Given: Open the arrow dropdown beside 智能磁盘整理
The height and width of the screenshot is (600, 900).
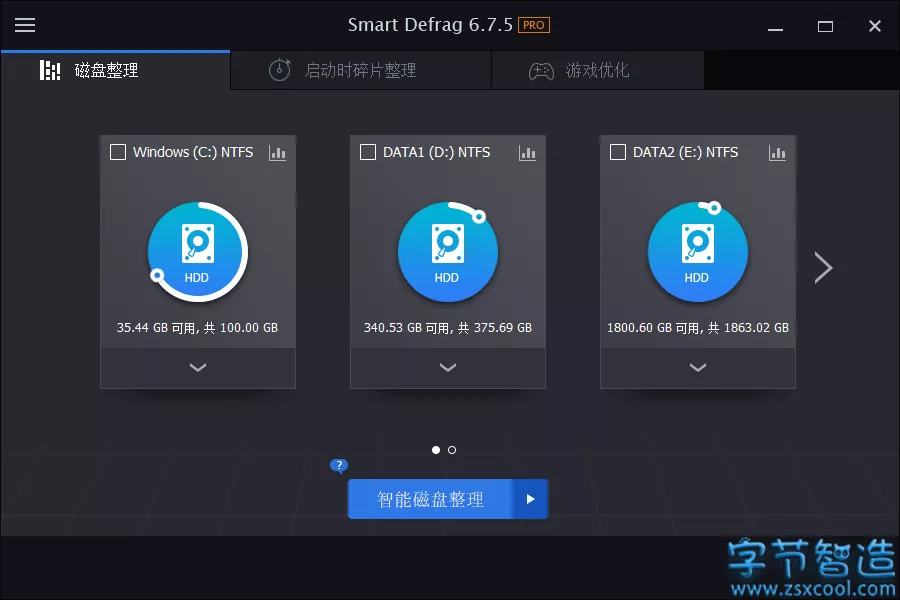Looking at the screenshot, I should tap(530, 499).
